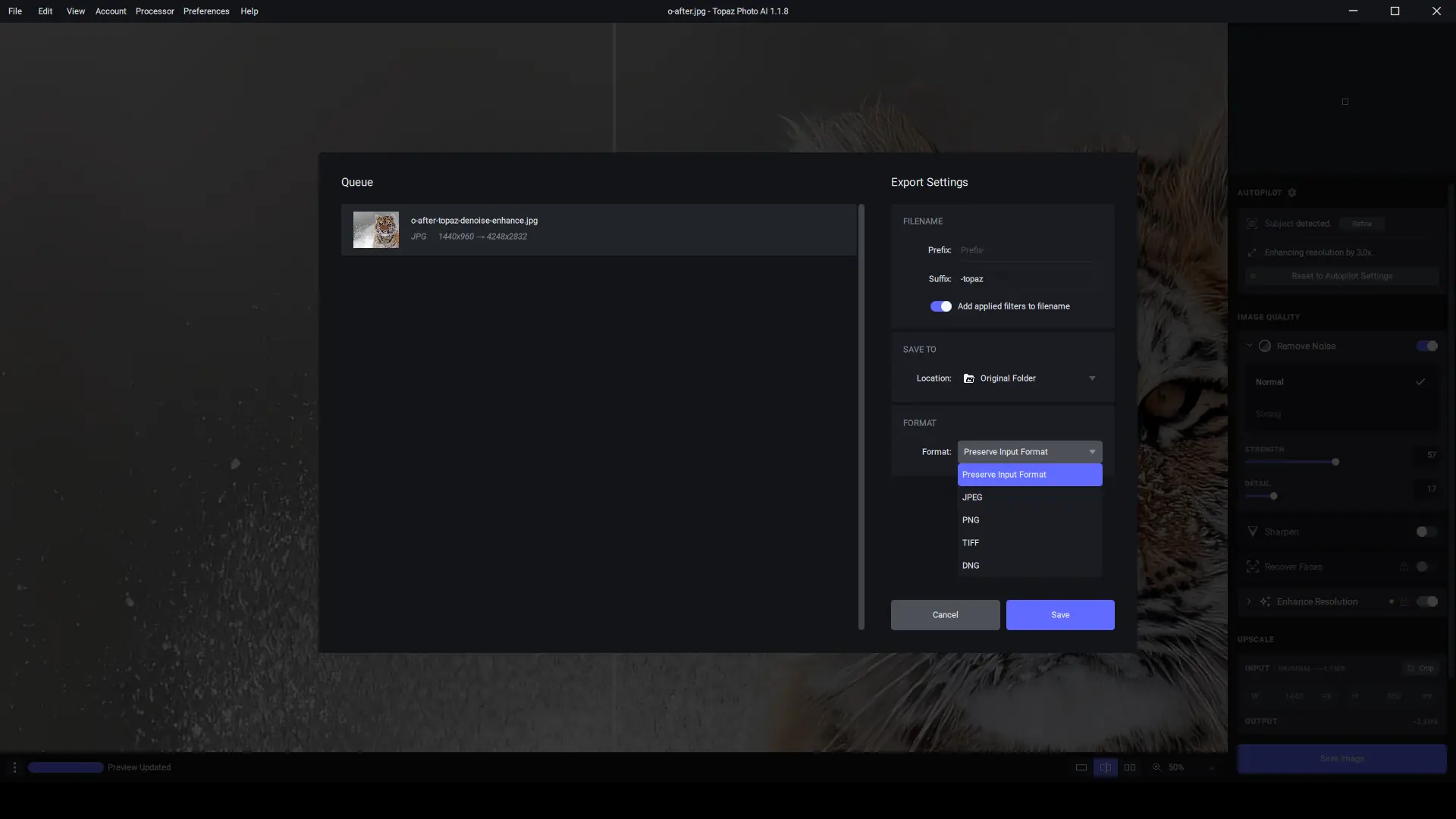Image resolution: width=1456 pixels, height=819 pixels.
Task: Click the Original Folder location icon
Action: [x=968, y=378]
